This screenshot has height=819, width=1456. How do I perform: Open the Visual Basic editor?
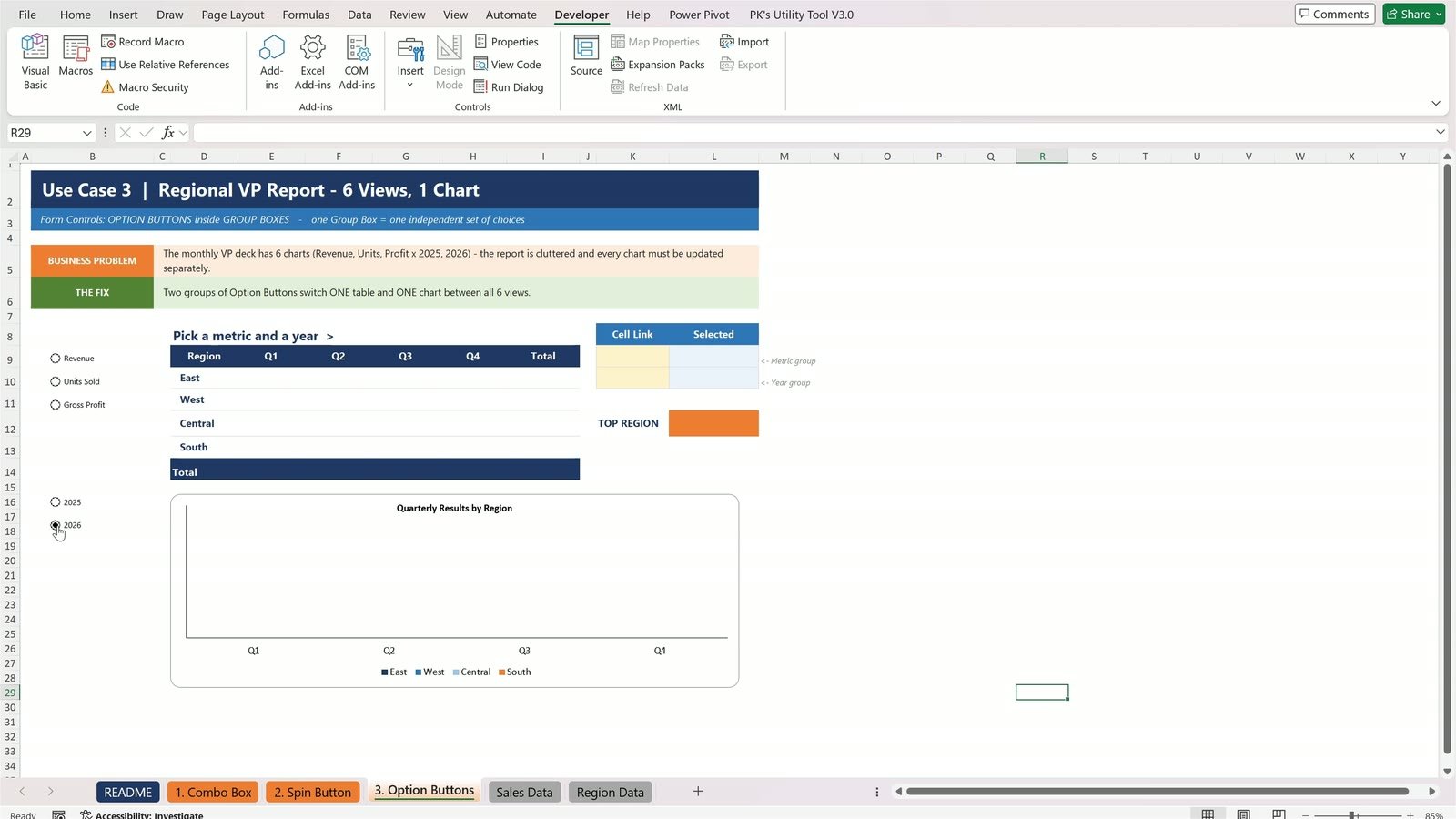[x=35, y=62]
